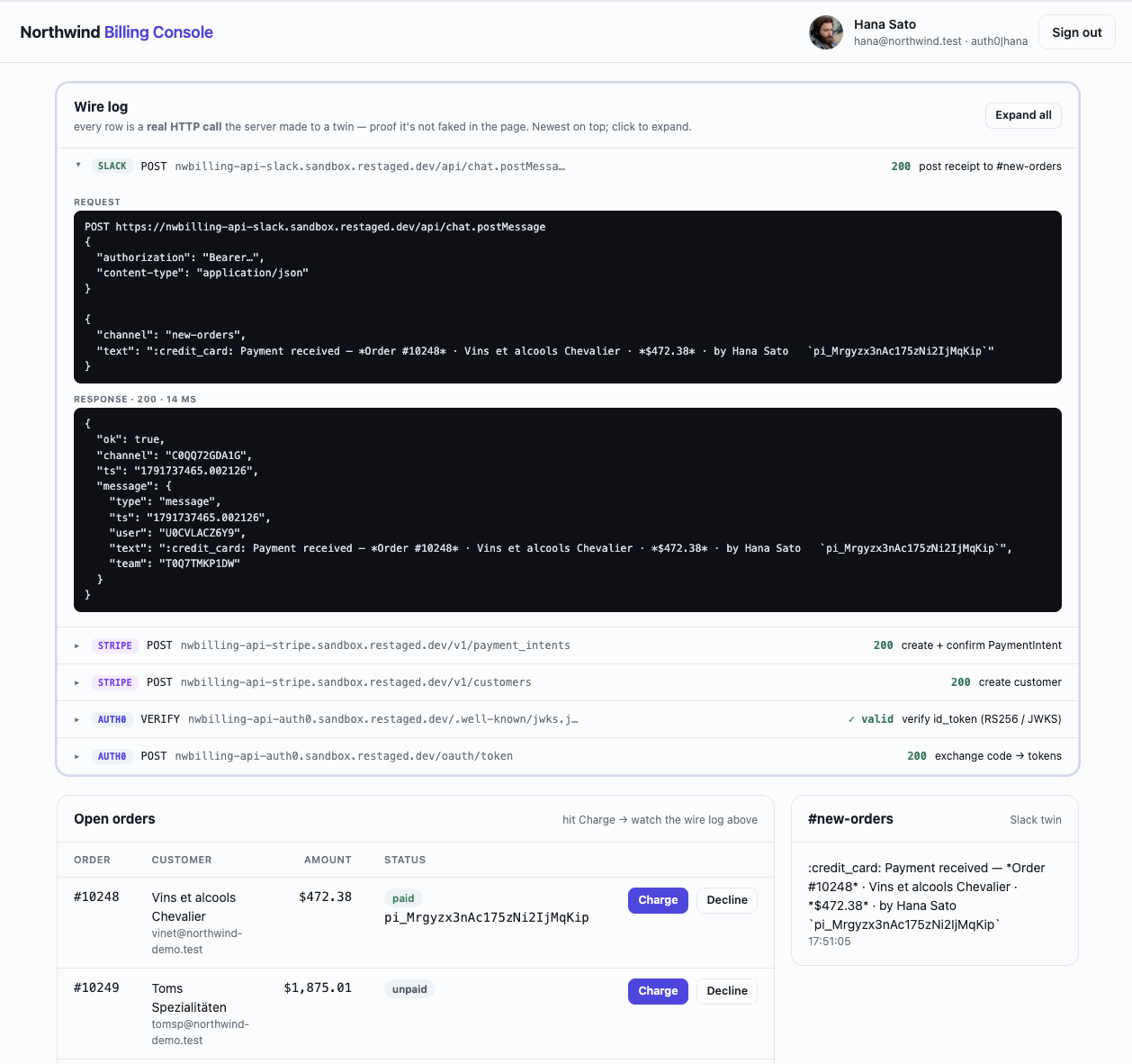Click the ORDER column header
The height and width of the screenshot is (1064, 1132).
coord(92,860)
